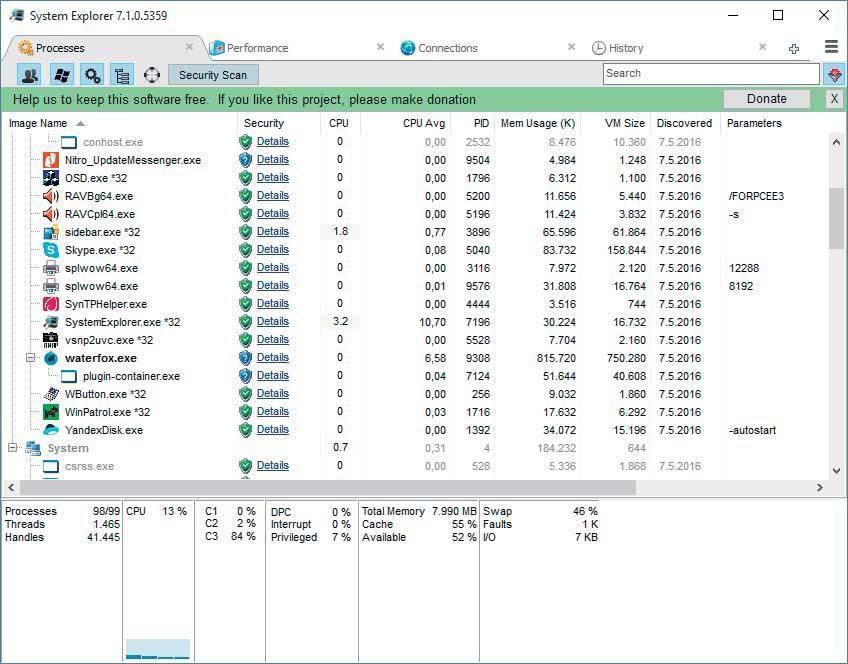Click the vsnp2uvc.exe camera icon
The width and height of the screenshot is (848, 664).
tap(51, 340)
